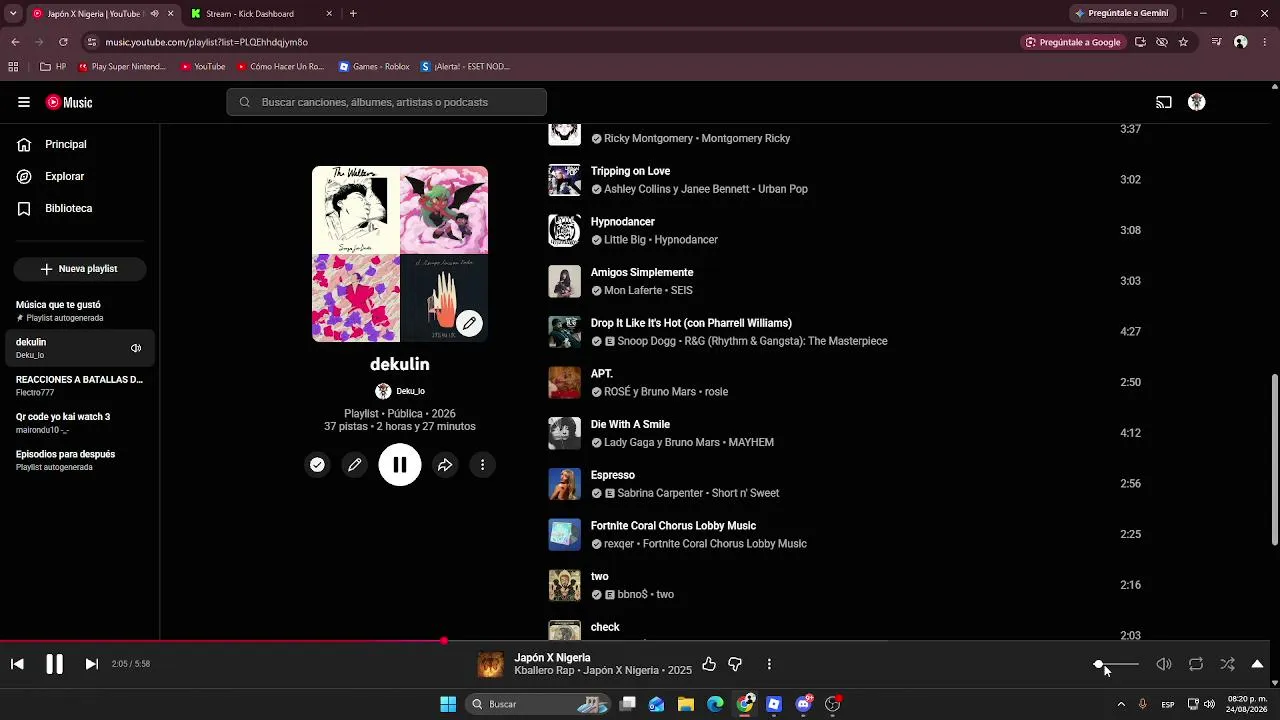Open a new browser tab
The image size is (1280, 720).
[x=353, y=14]
